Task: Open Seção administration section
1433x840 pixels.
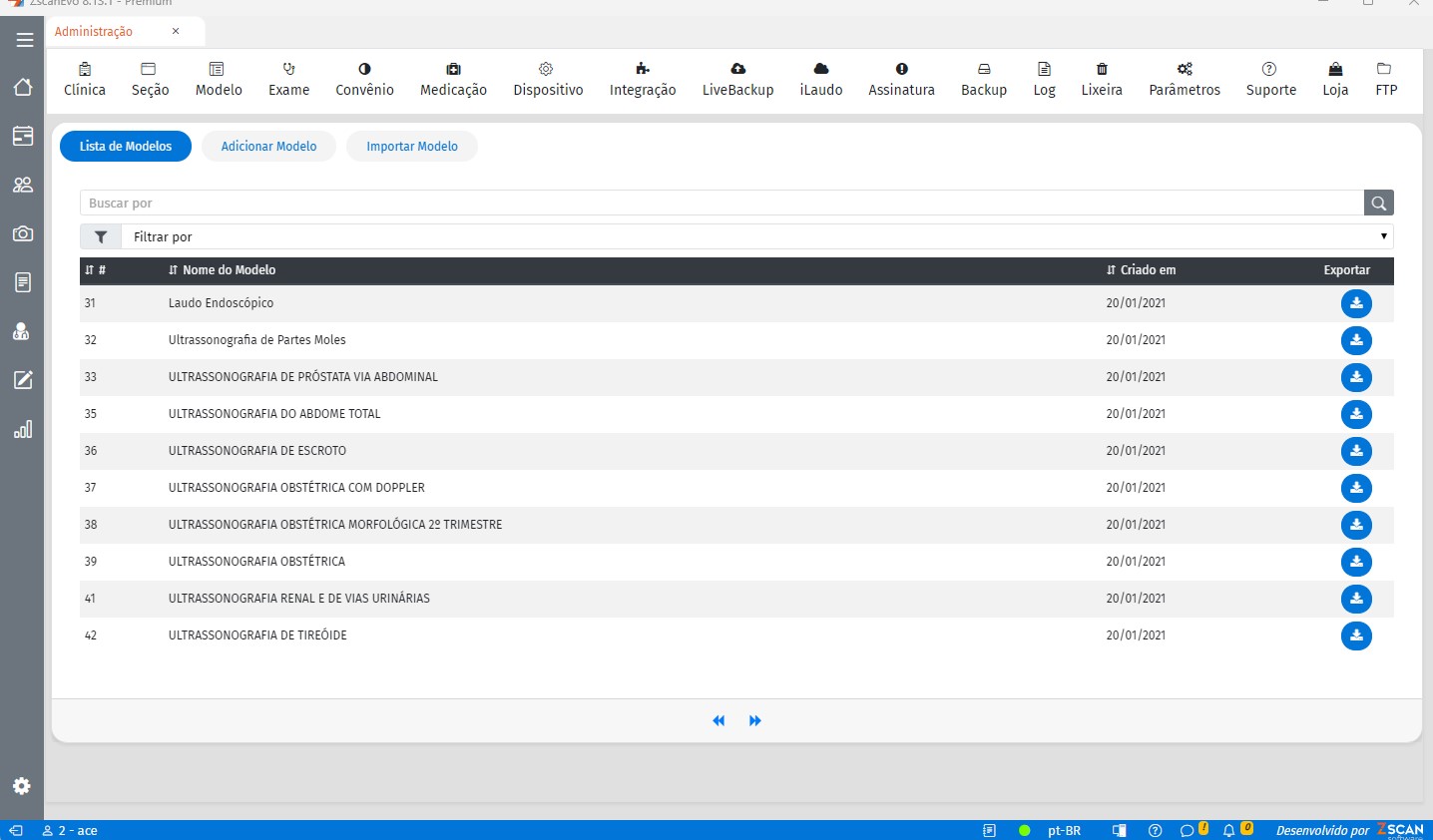Action: [x=150, y=80]
